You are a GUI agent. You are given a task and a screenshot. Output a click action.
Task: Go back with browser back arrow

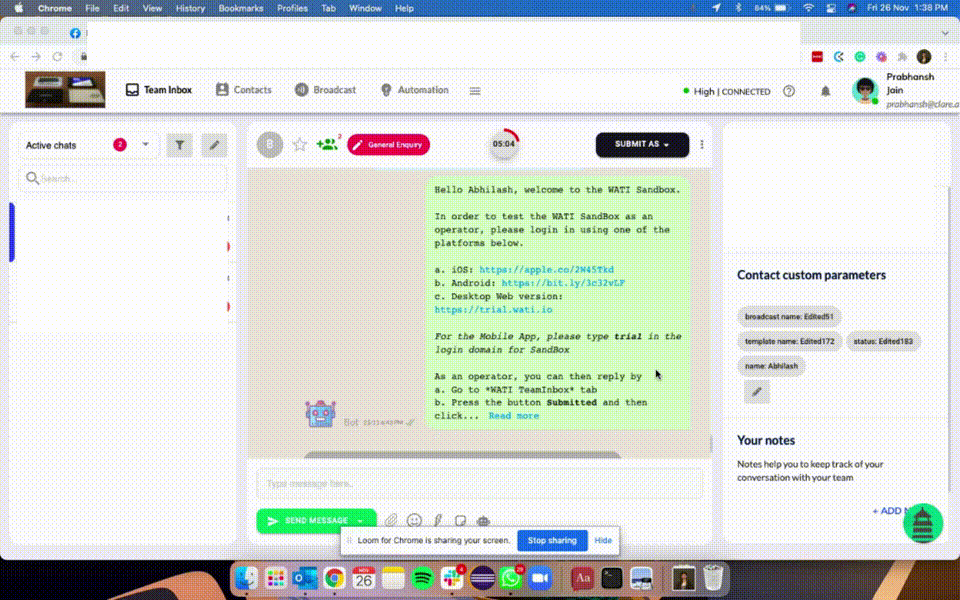click(15, 56)
